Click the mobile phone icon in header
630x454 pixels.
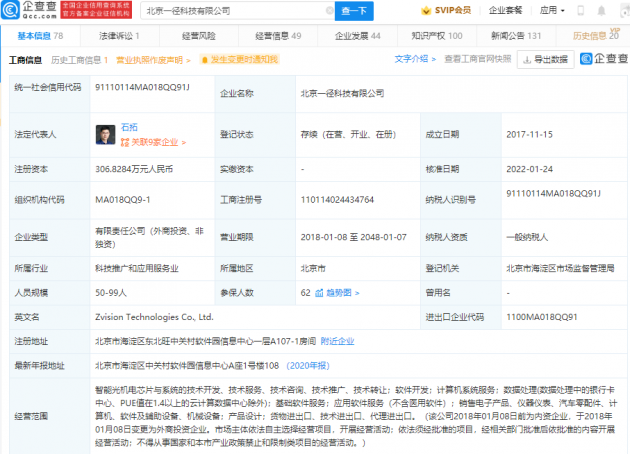click(580, 11)
